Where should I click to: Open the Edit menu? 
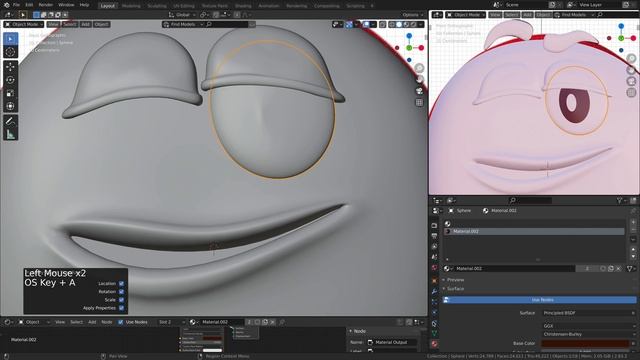click(29, 5)
